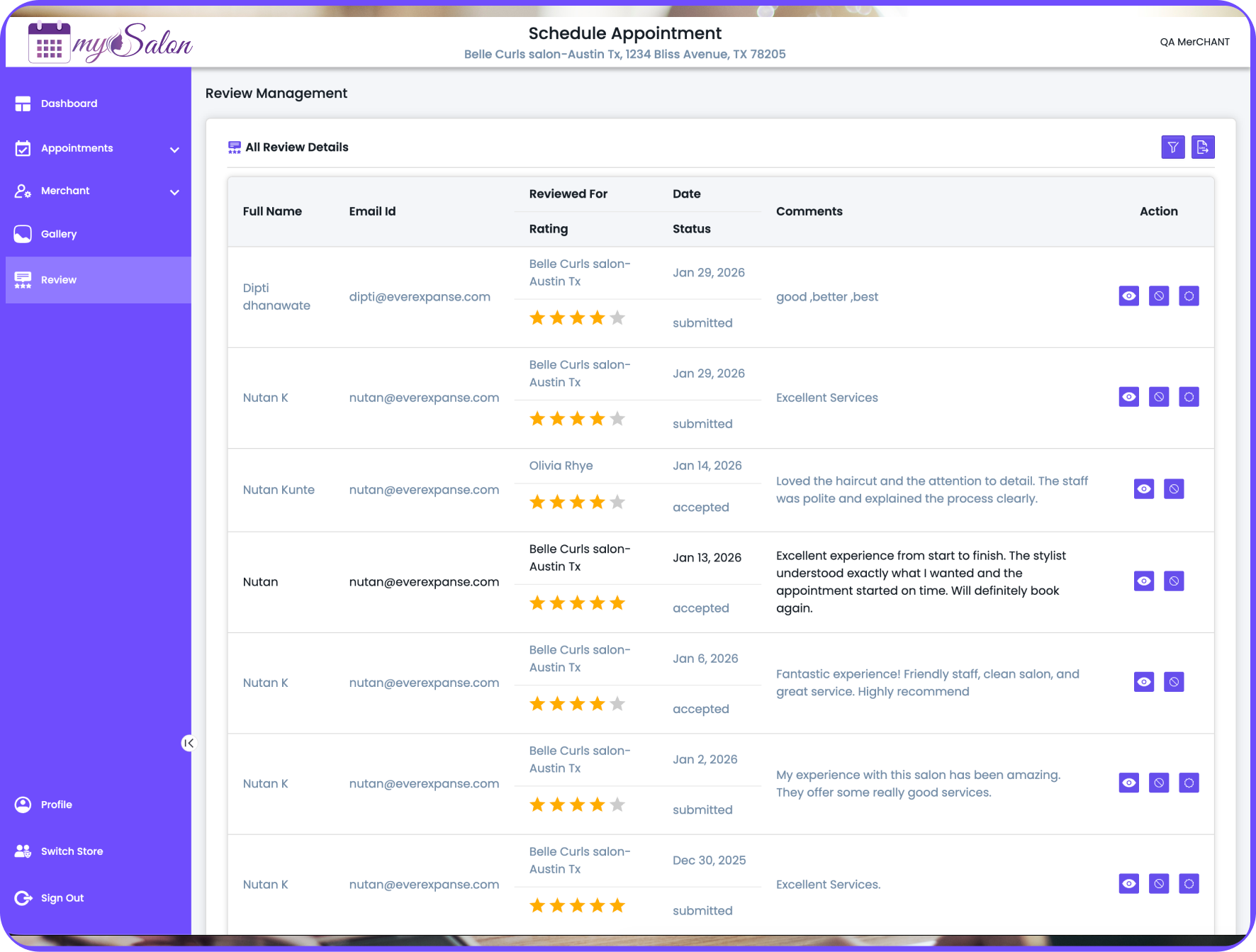View details of Dipti dhanawate's review
1256x952 pixels.
click(1128, 296)
